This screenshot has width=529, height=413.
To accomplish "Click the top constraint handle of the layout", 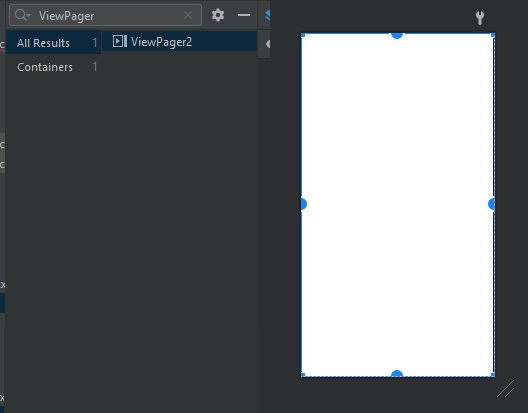I will 397,35.
